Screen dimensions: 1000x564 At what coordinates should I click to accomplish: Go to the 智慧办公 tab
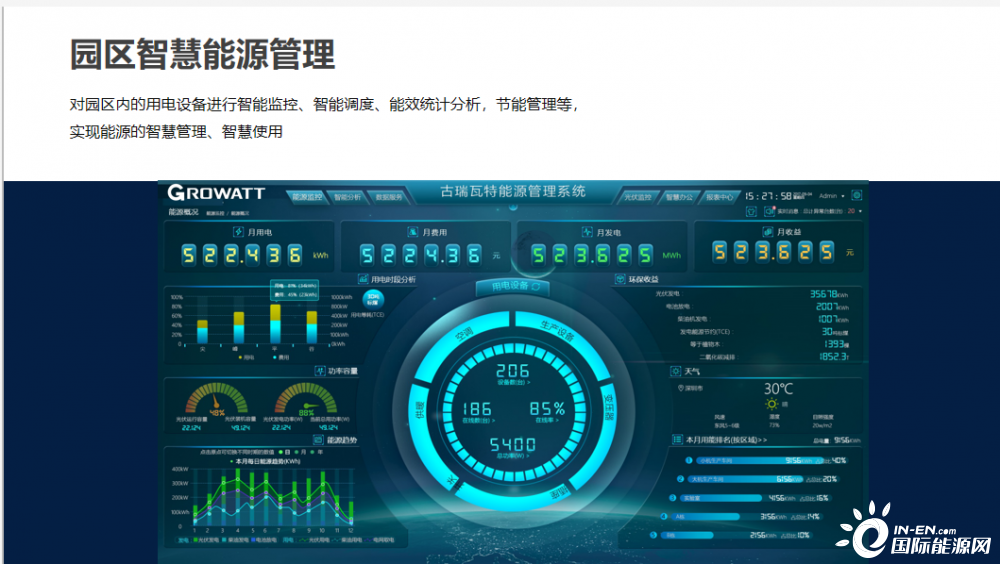[x=679, y=197]
